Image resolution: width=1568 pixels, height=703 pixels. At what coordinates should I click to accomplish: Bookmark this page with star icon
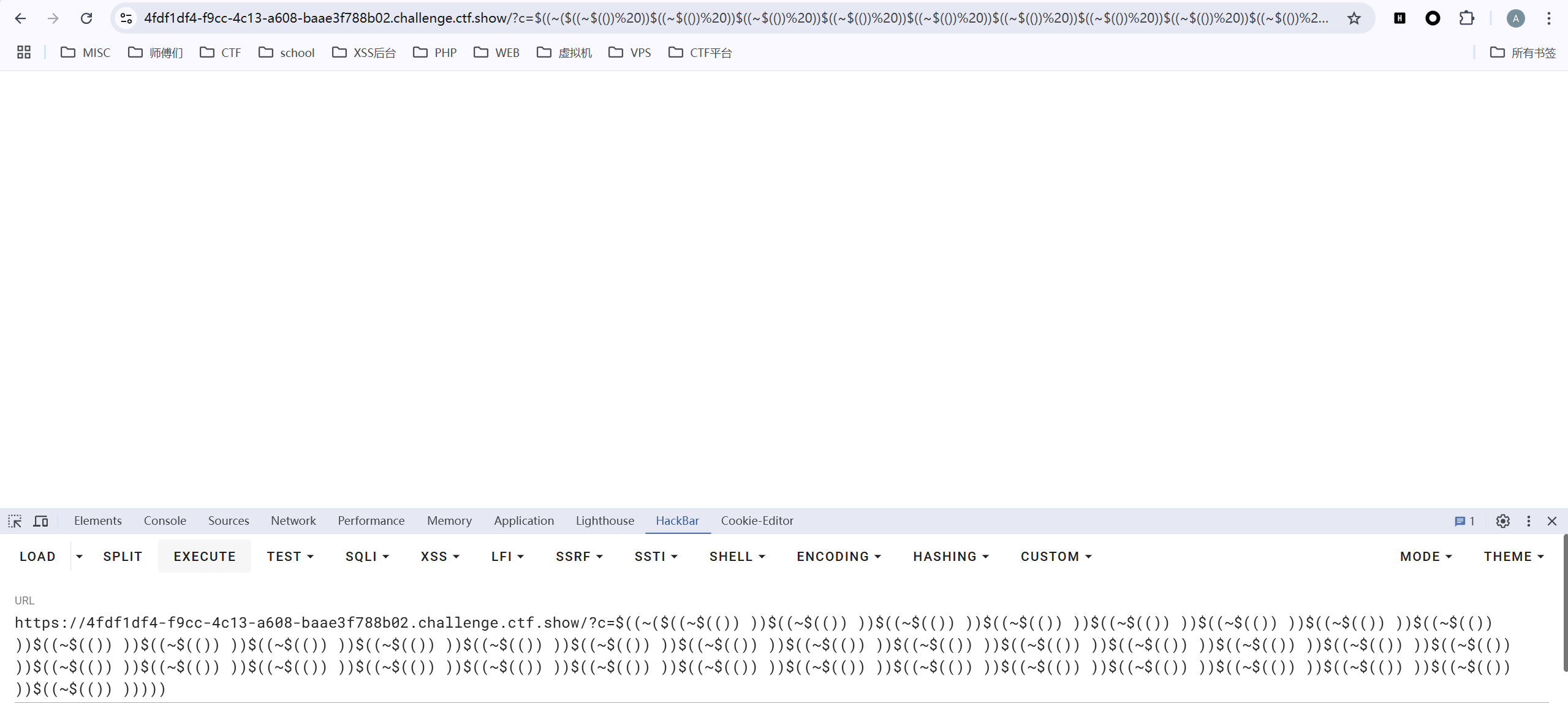(x=1354, y=18)
